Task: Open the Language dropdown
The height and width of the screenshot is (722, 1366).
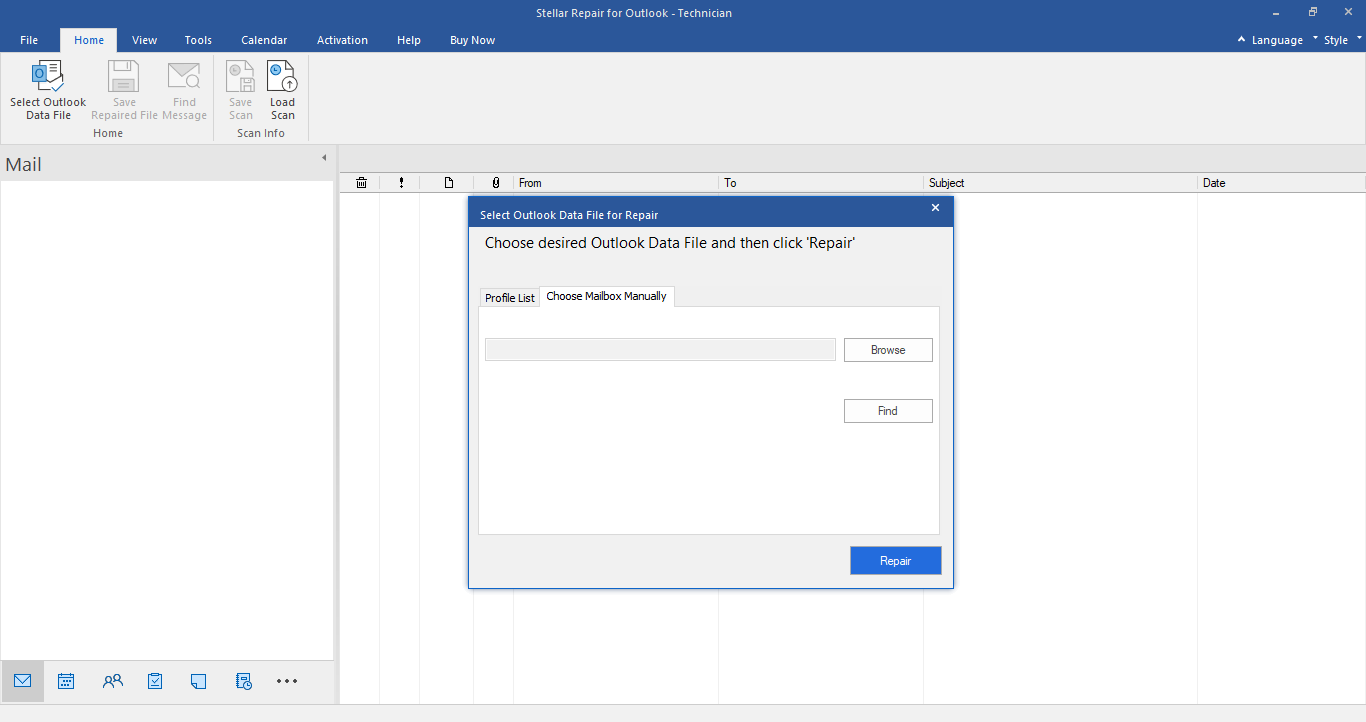Action: click(1270, 40)
